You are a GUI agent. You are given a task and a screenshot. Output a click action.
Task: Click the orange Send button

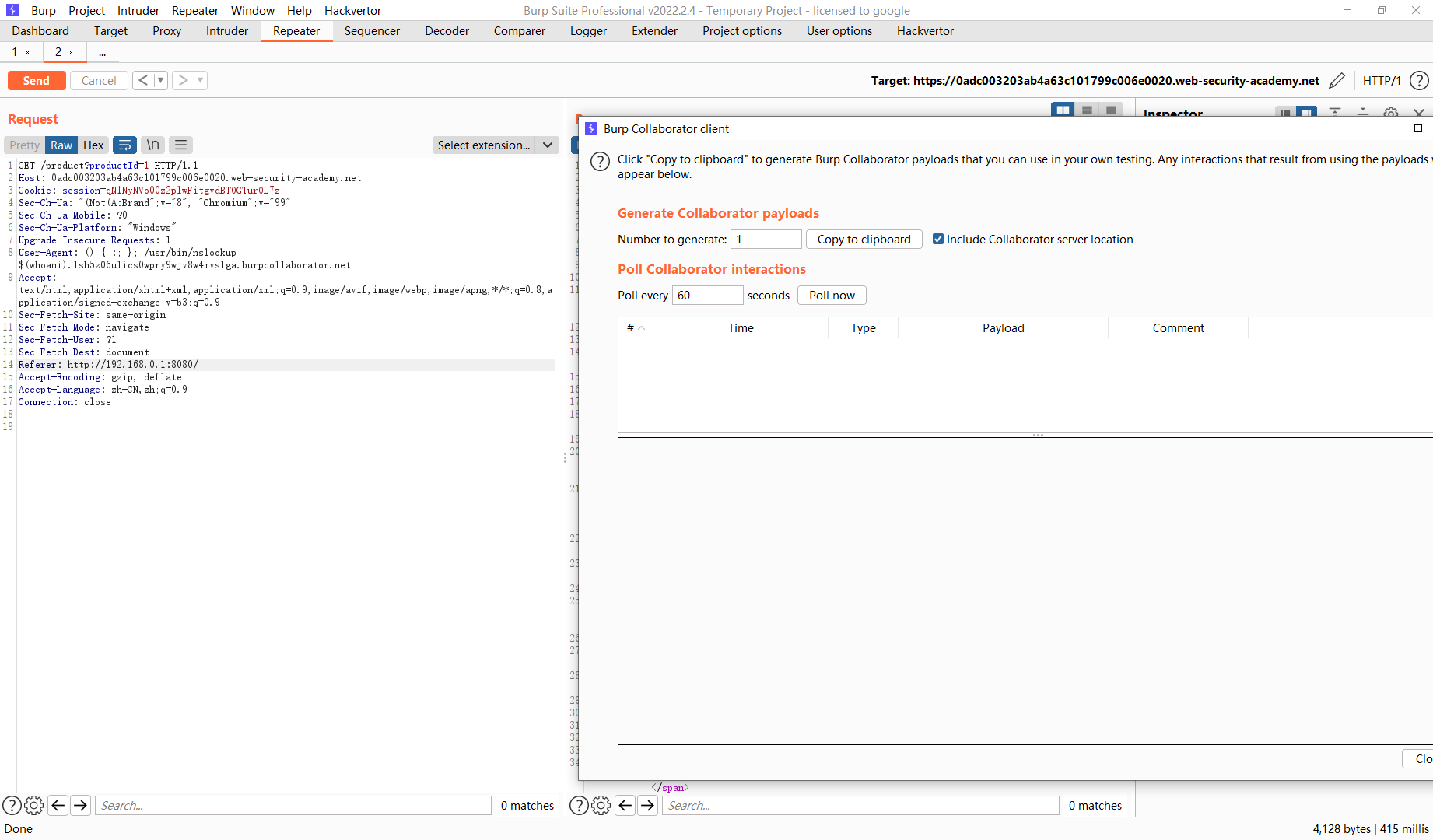pos(37,80)
